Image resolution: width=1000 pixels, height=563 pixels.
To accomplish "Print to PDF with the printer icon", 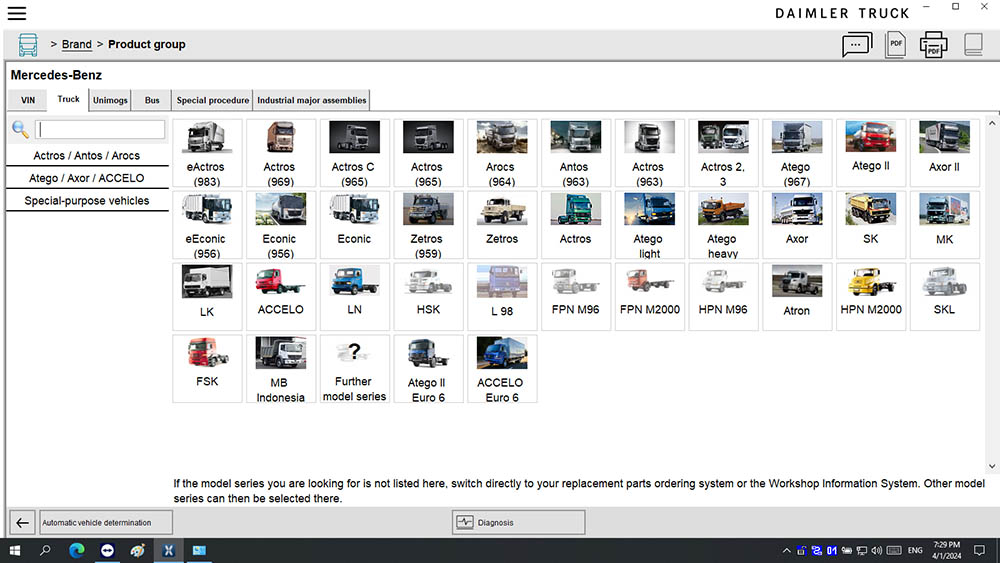I will tap(933, 45).
